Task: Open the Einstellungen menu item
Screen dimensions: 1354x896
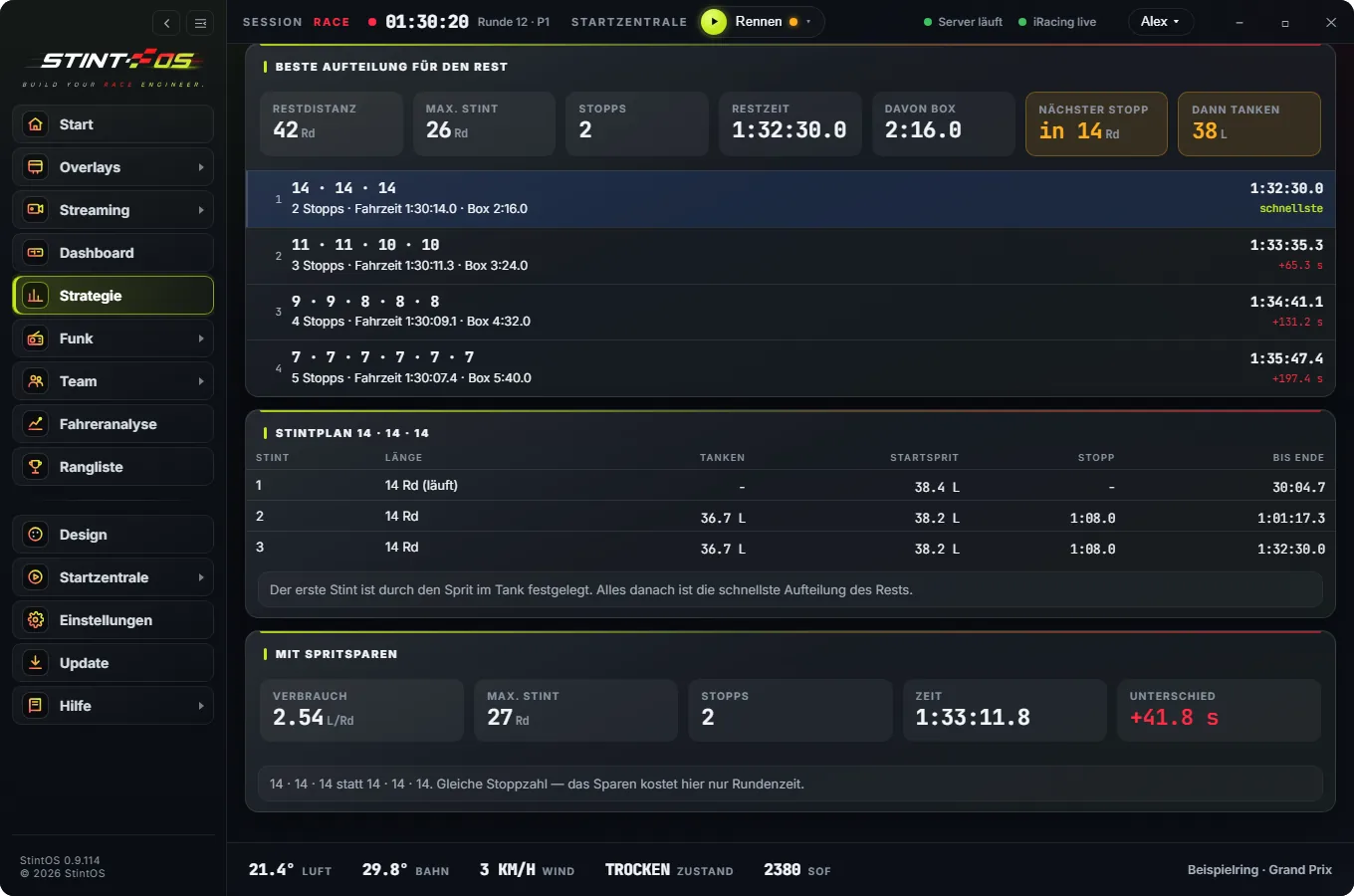Action: (x=113, y=620)
